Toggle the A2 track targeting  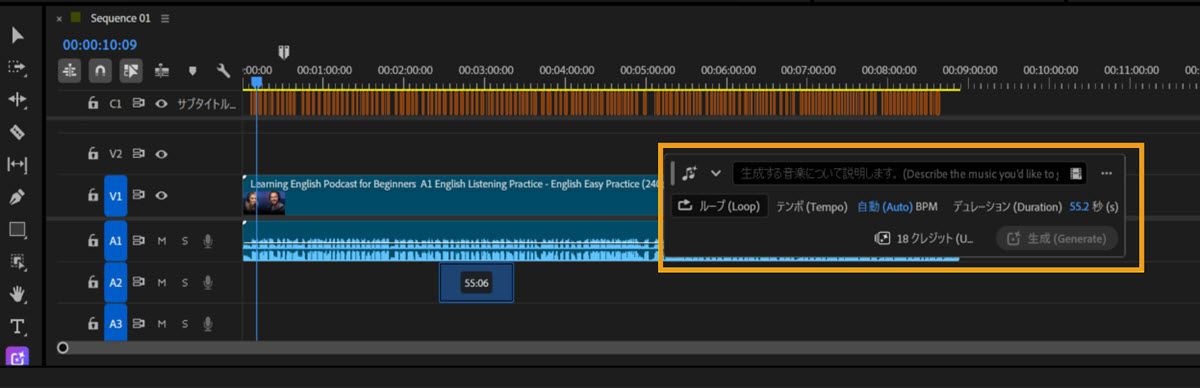coord(116,283)
